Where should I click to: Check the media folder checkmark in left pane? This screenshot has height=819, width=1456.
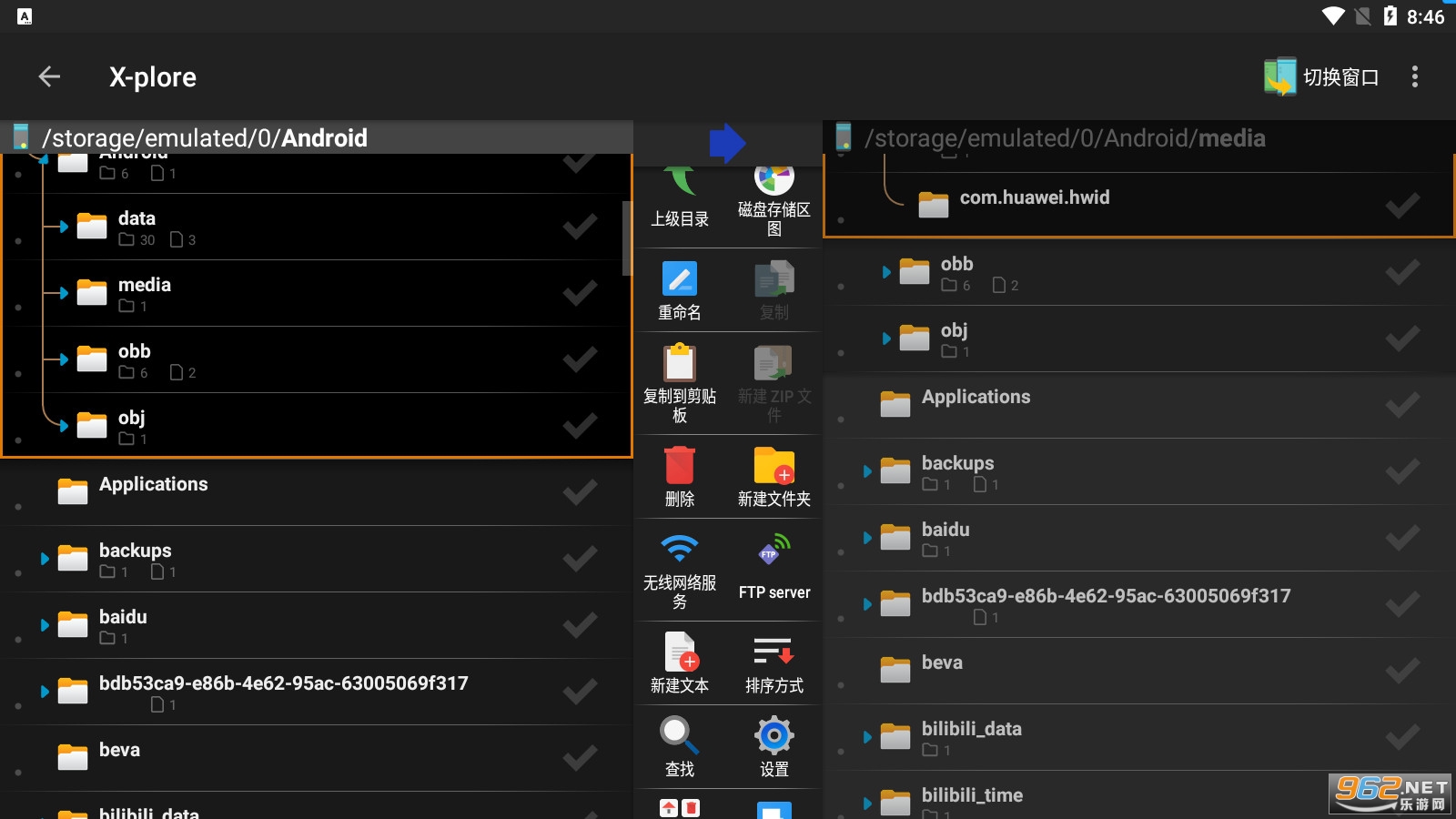tap(580, 293)
